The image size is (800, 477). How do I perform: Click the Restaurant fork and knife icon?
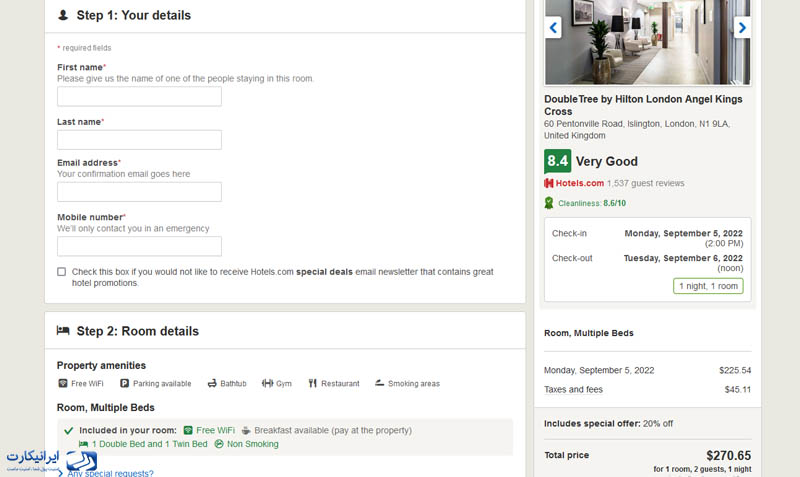[x=313, y=383]
